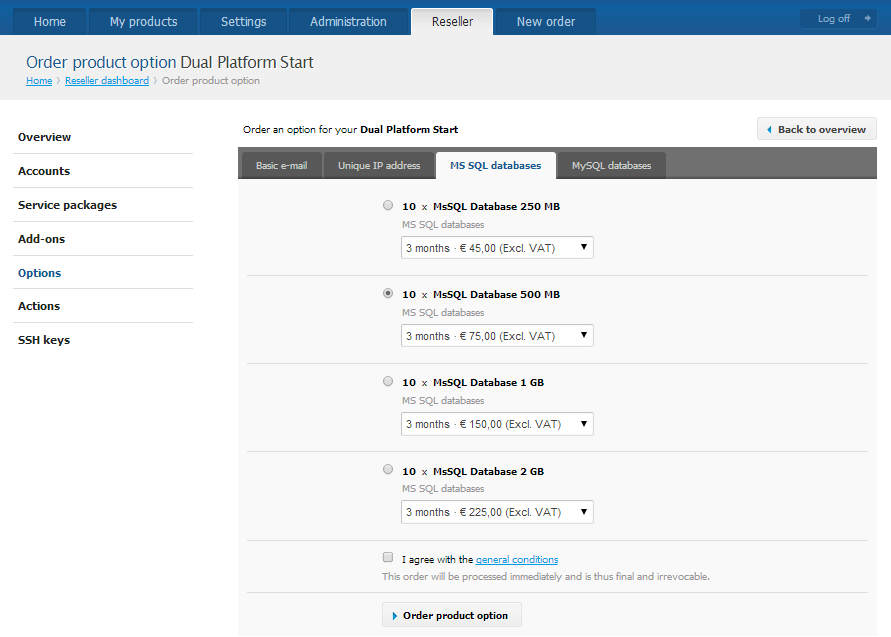
Task: Click the Order product option button
Action: [x=452, y=615]
